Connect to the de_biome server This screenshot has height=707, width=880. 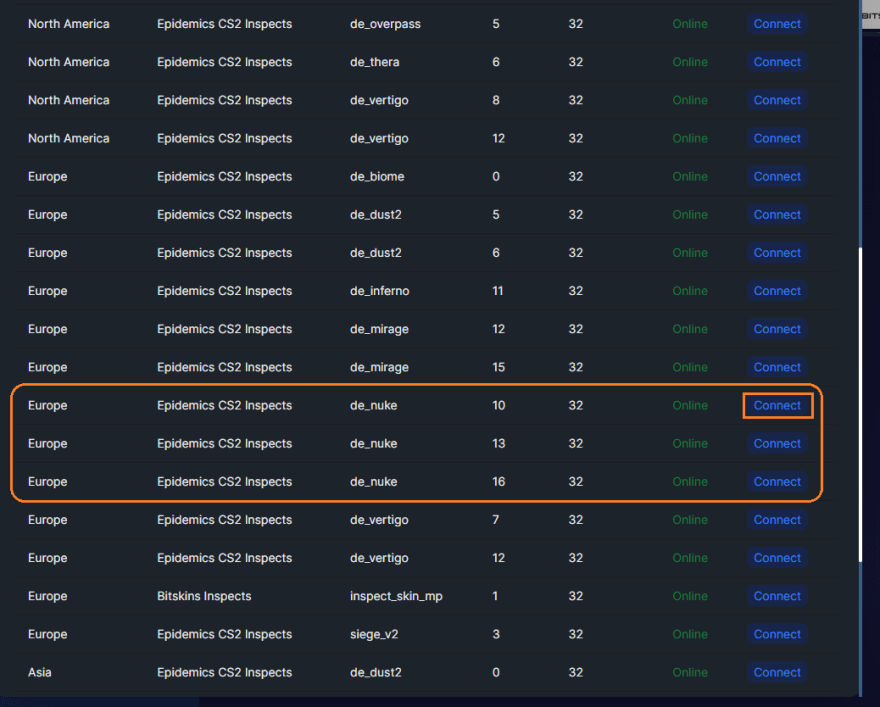pyautogui.click(x=777, y=176)
